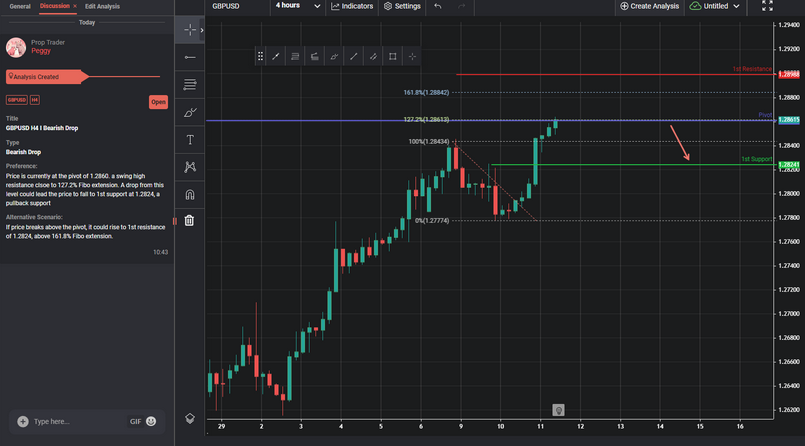The height and width of the screenshot is (446, 805).
Task: Redo the chart action
Action: click(x=462, y=6)
